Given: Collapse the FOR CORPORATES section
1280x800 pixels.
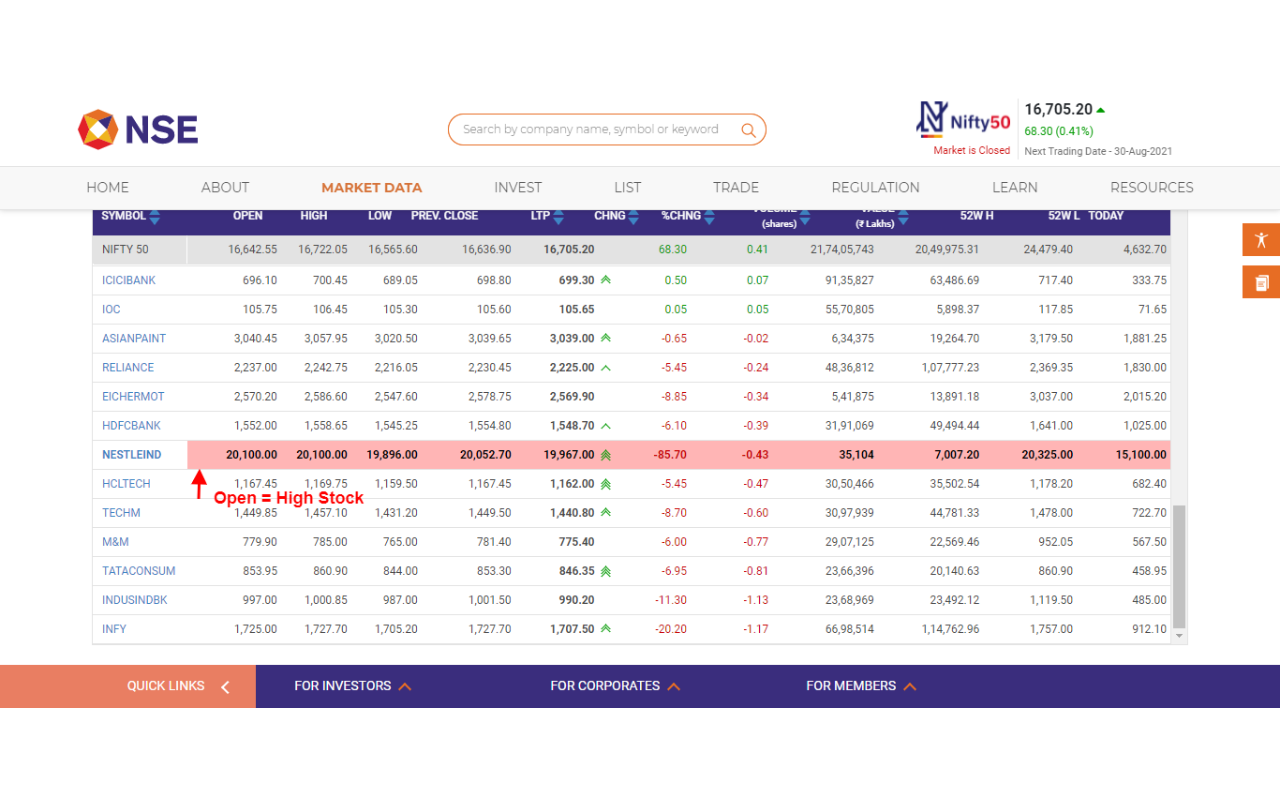Looking at the screenshot, I should tap(675, 686).
